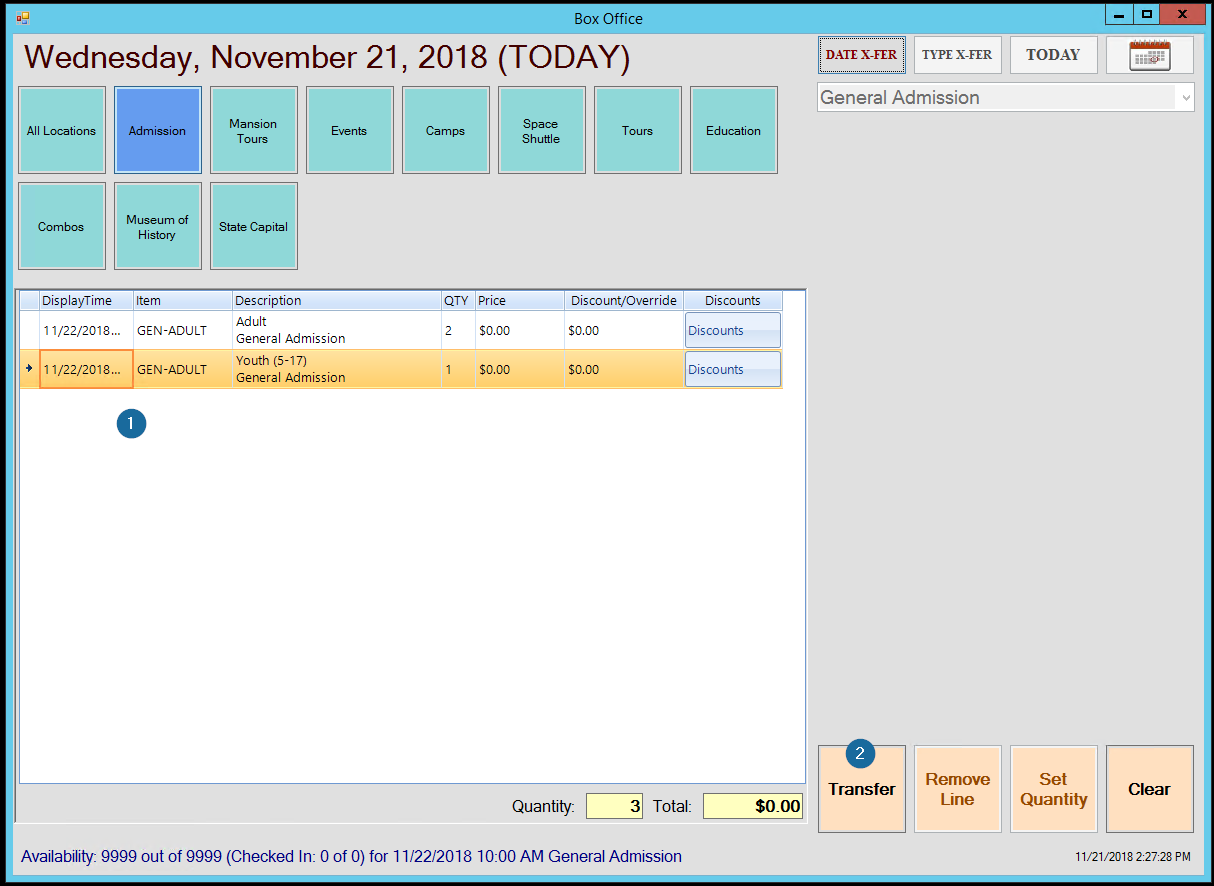Click the TYPE X-FER button
Screen dimensions: 1214x886
958,55
